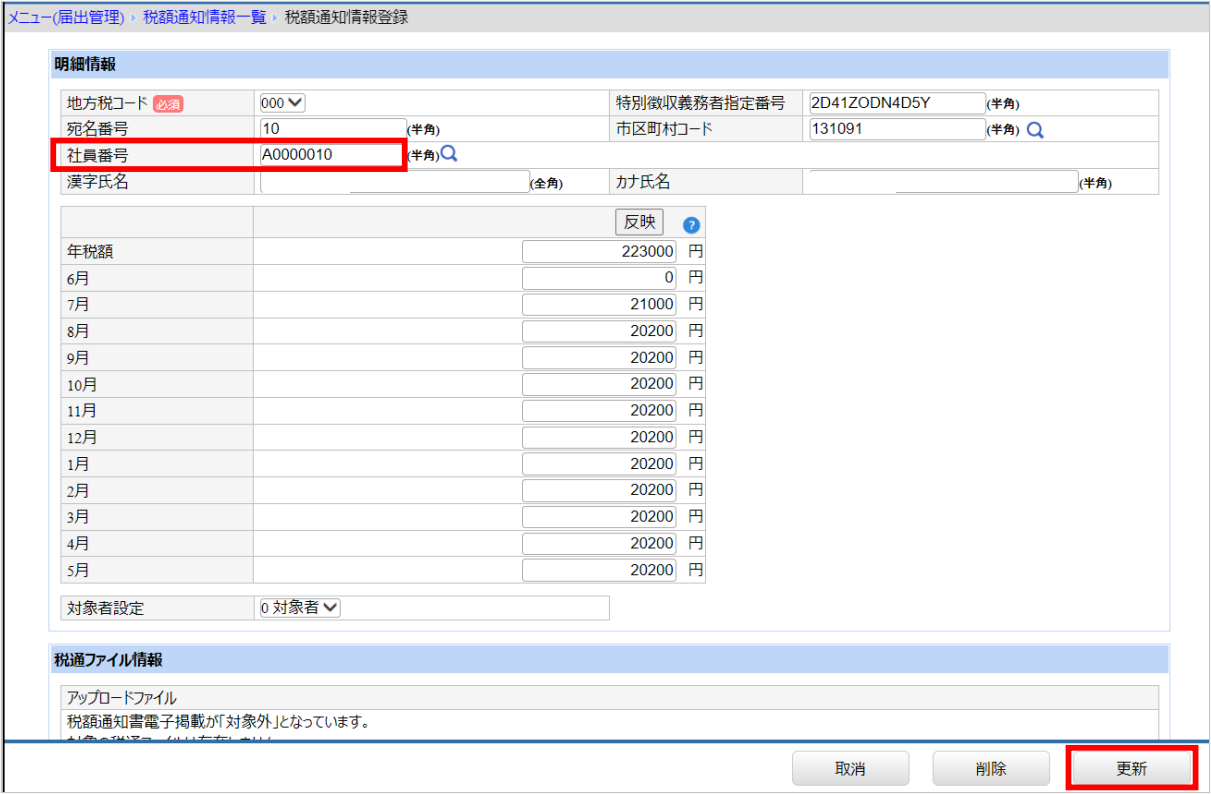Click the 反映 button

pos(639,222)
